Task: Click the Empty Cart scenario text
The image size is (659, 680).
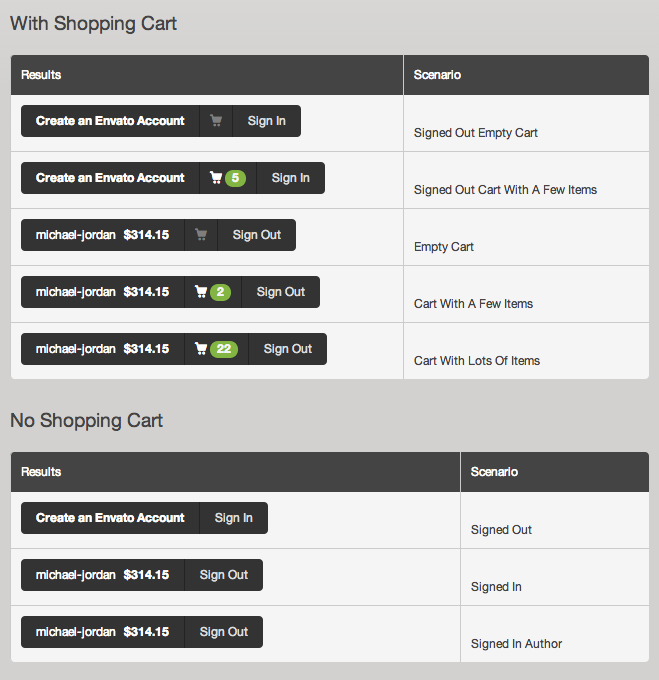Action: pos(444,247)
